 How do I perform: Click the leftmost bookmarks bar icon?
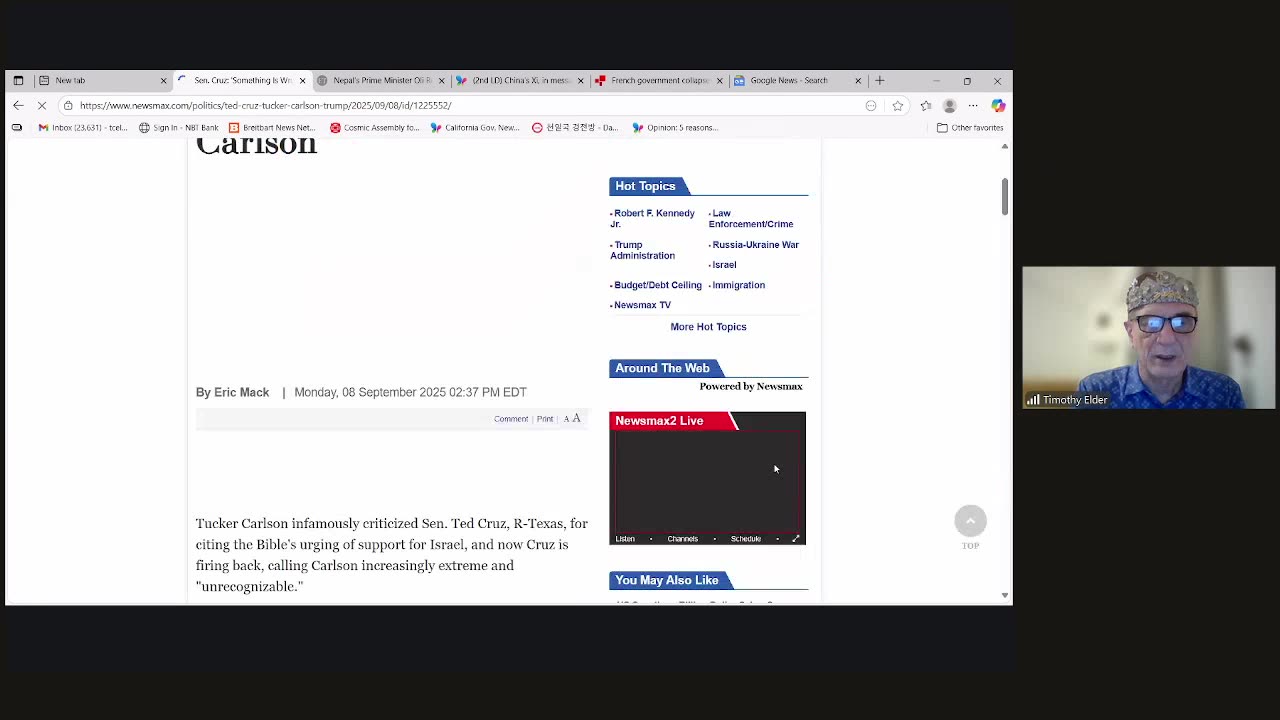(x=17, y=127)
